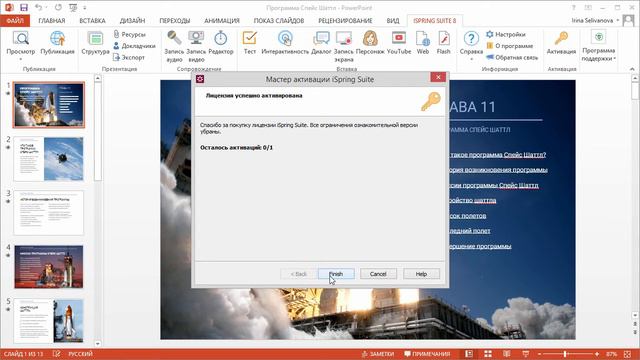Screen dimensions: 640x360
Task: Select slide 1 thumbnail
Action: click(49, 105)
